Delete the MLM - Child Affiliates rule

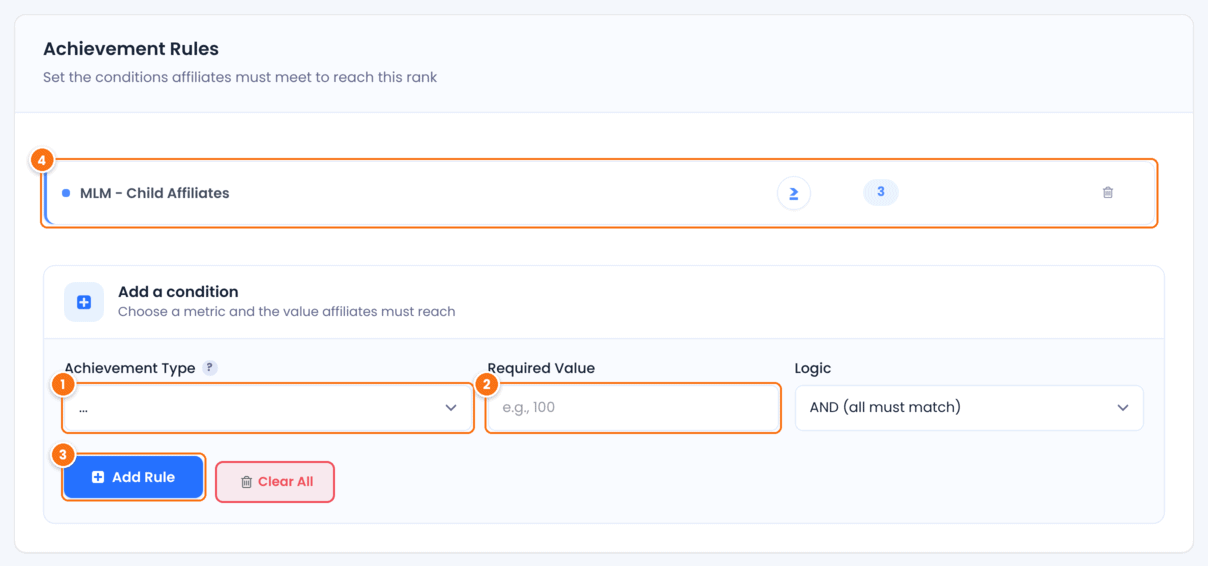click(1107, 193)
